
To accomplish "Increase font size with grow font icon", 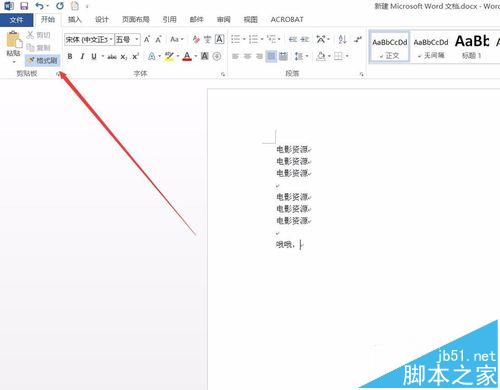I will (147, 40).
